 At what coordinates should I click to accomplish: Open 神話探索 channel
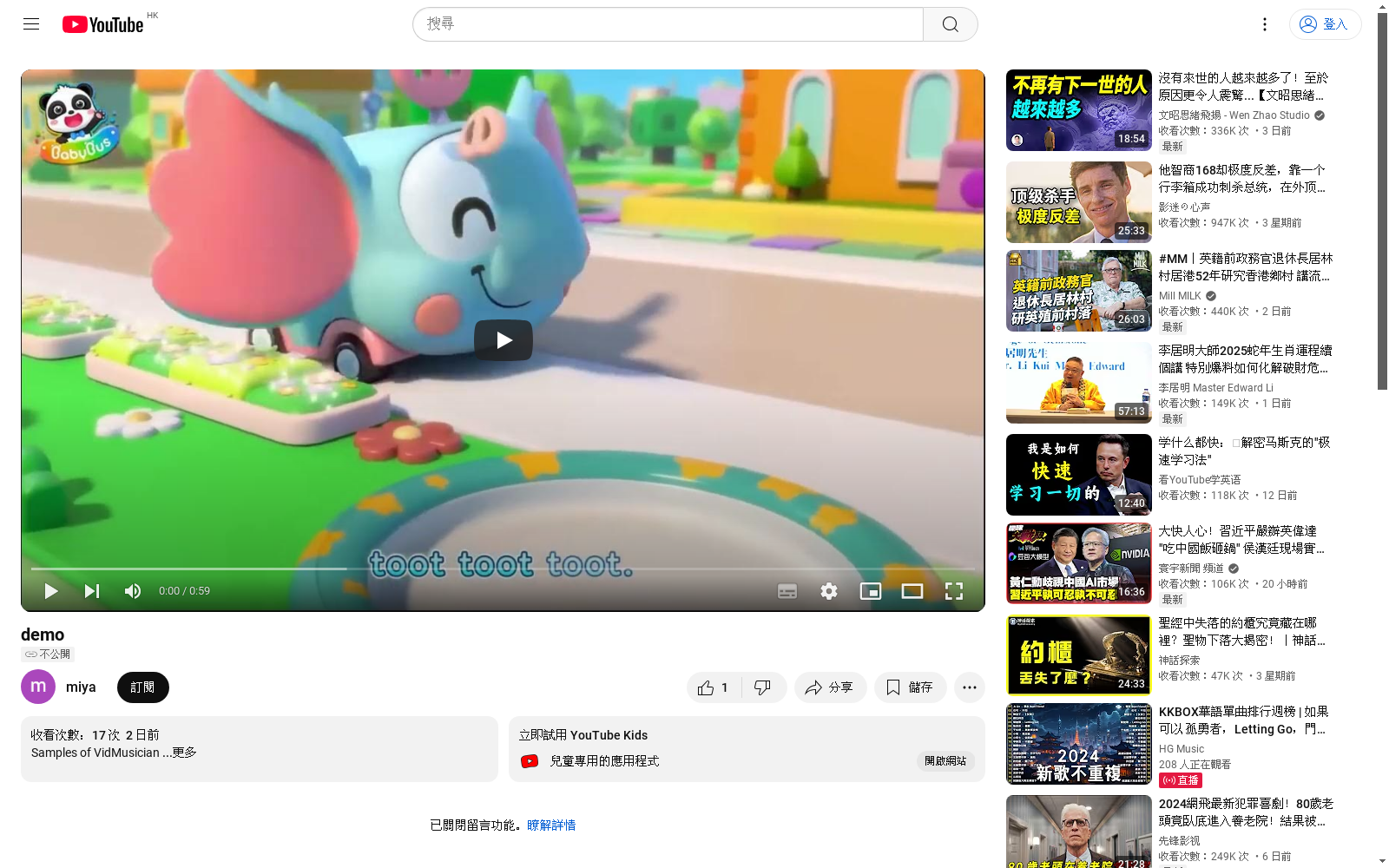(1179, 661)
